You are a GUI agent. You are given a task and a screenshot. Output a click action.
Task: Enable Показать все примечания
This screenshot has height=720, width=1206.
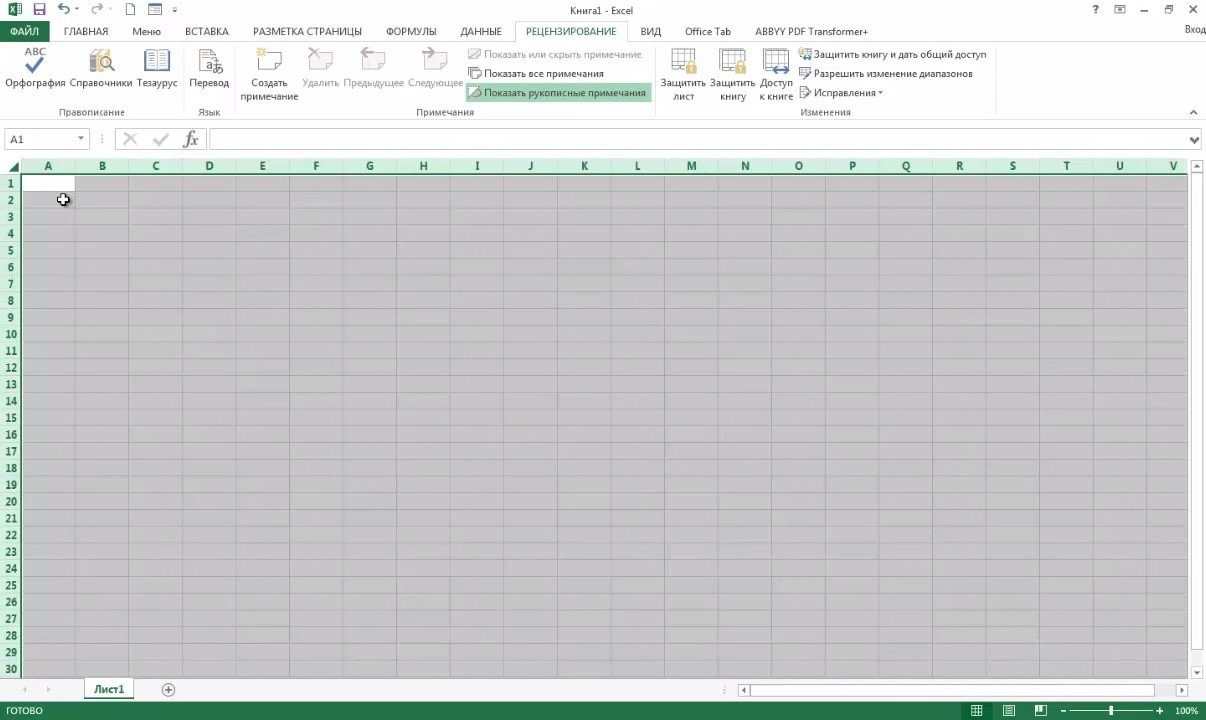[x=541, y=73]
